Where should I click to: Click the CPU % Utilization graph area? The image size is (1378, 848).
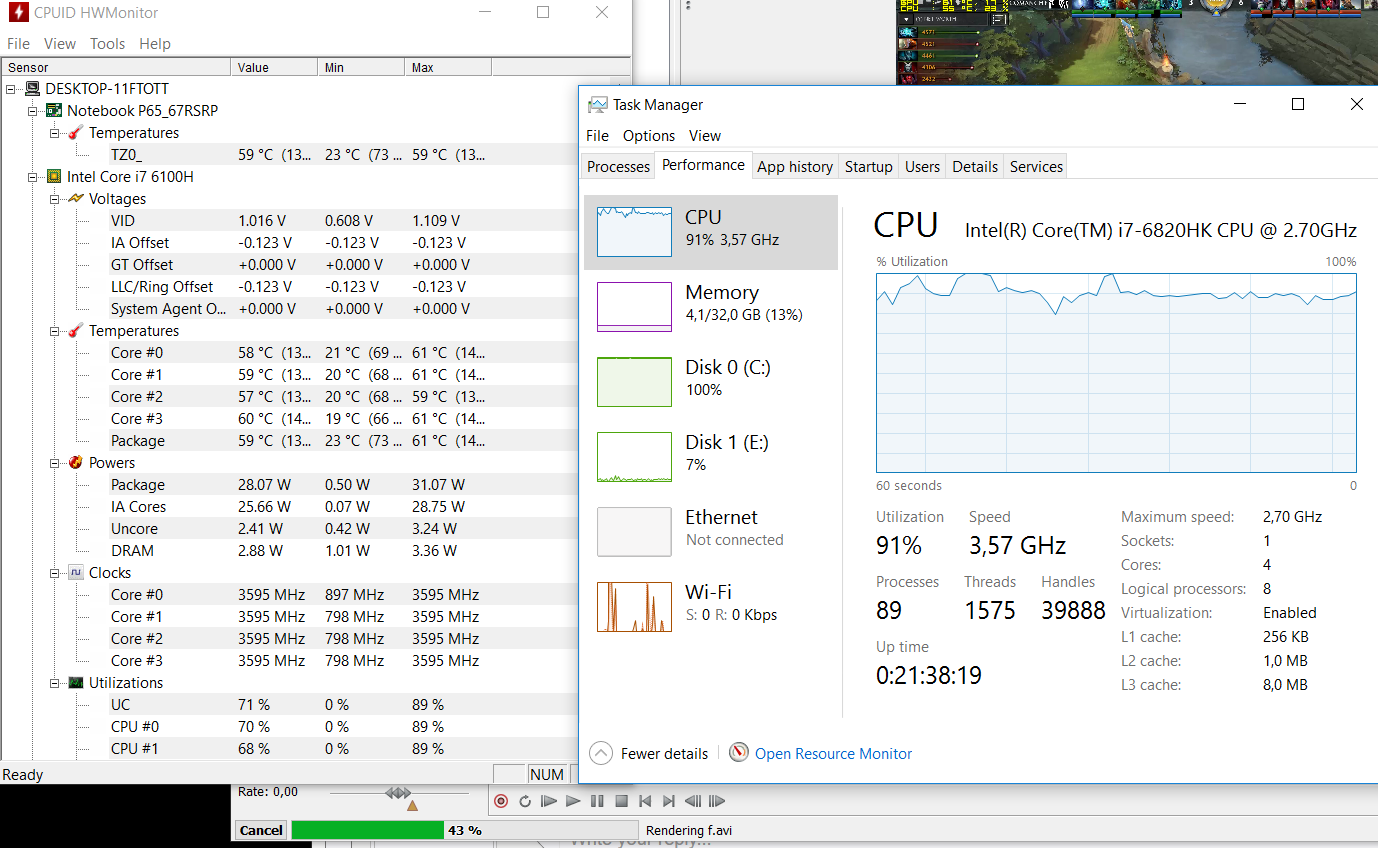click(1116, 372)
